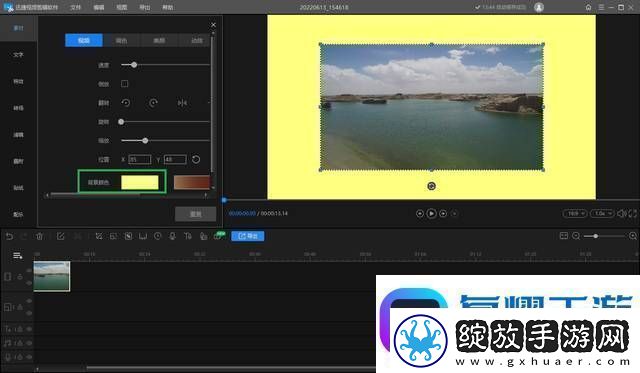640x373 pixels.
Task: Play the preview video
Action: point(431,213)
